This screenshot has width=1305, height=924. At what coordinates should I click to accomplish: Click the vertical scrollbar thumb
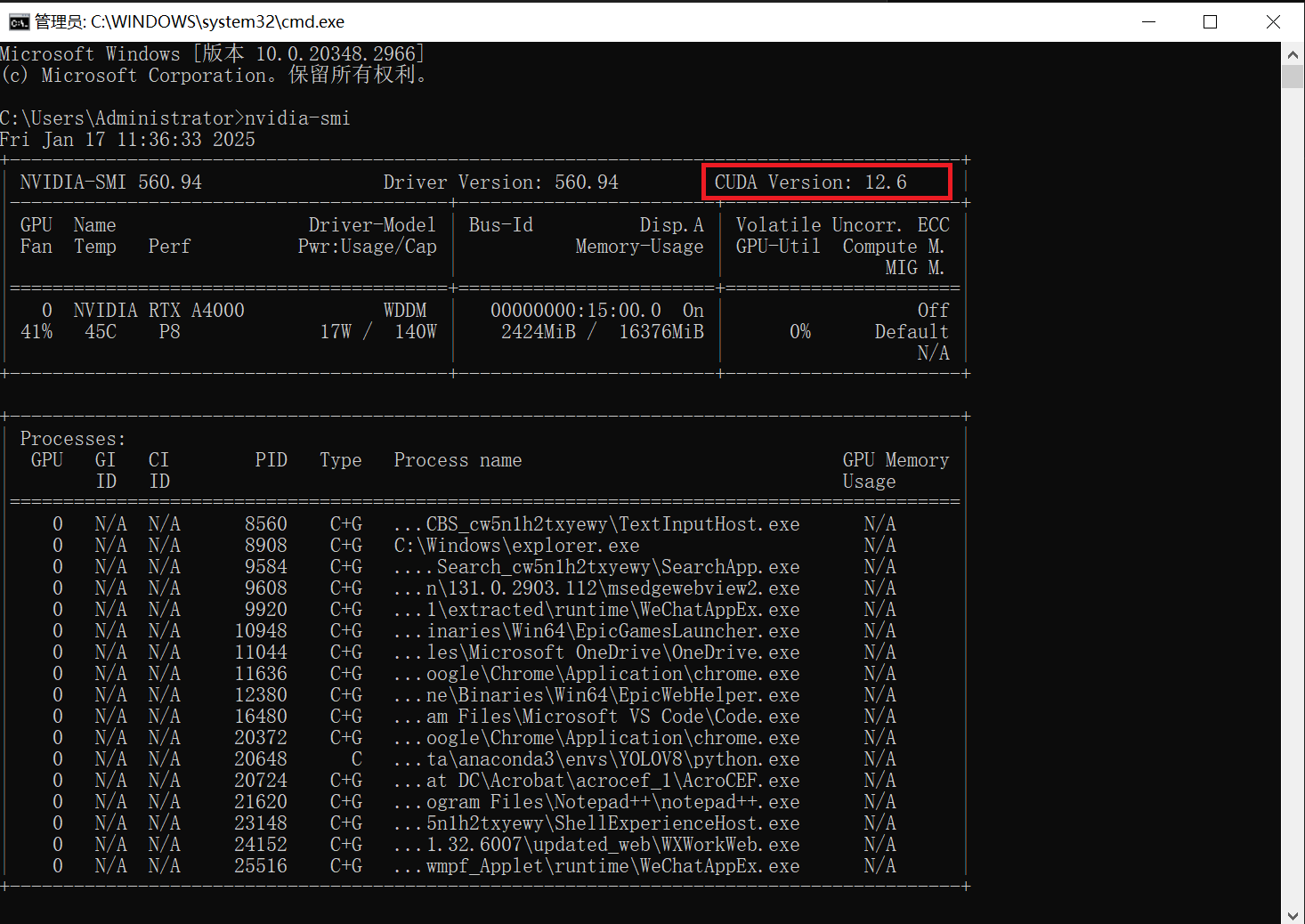(x=1293, y=77)
